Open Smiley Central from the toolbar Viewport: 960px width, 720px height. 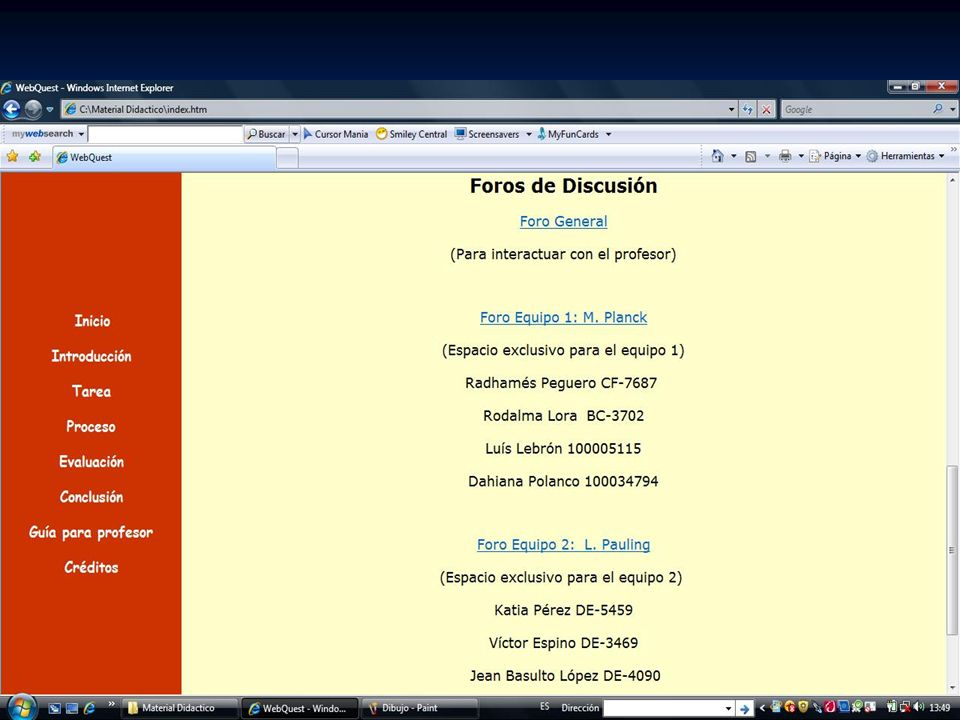pos(411,134)
